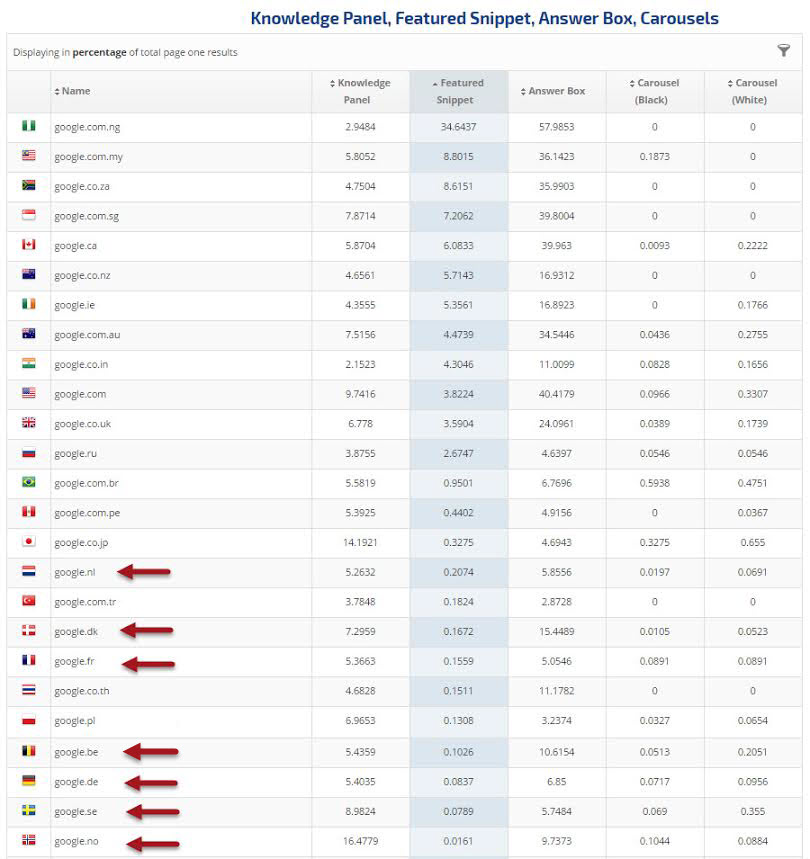Click the Nigeria flag icon
The width and height of the screenshot is (810, 859).
pos(29,127)
